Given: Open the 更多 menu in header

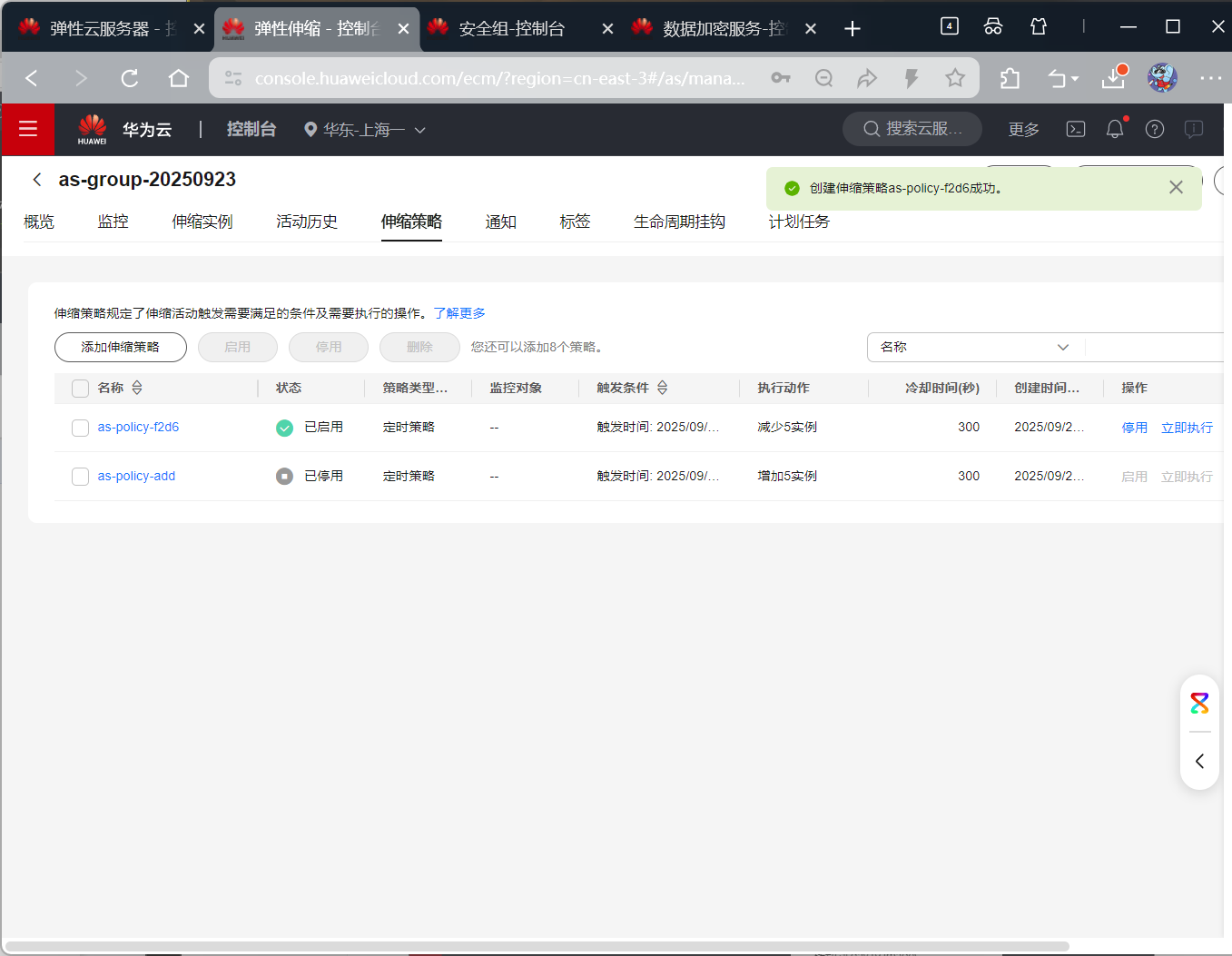Looking at the screenshot, I should click(1024, 129).
